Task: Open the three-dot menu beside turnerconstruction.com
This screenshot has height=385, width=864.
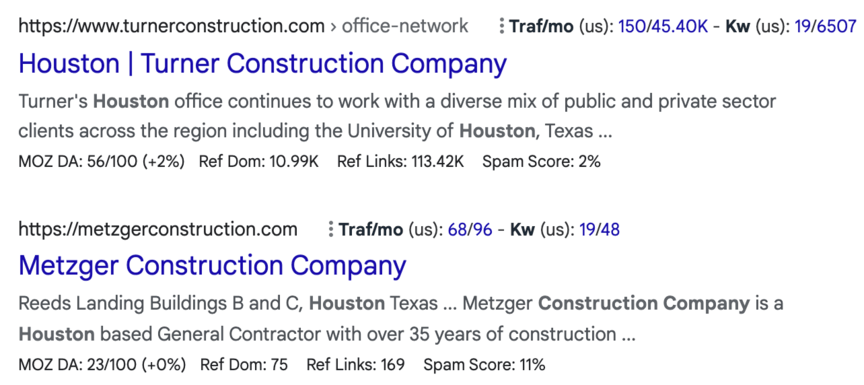Action: pos(501,26)
